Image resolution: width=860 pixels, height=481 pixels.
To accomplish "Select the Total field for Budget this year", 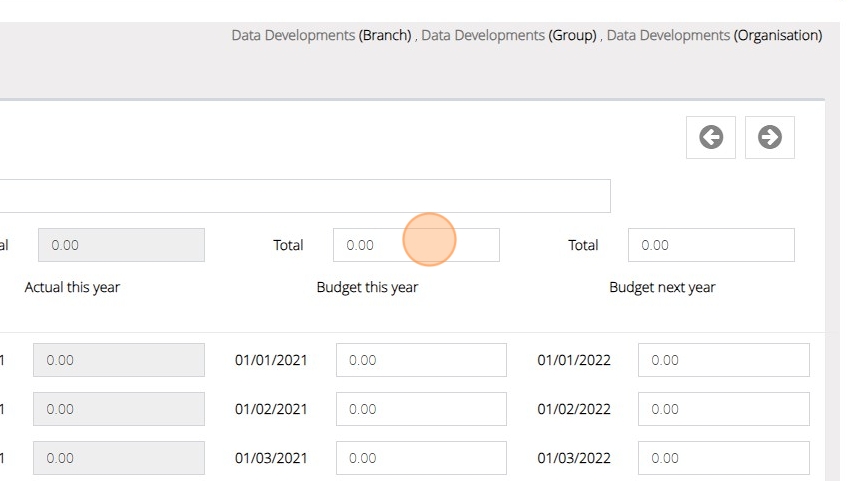I will pyautogui.click(x=416, y=245).
